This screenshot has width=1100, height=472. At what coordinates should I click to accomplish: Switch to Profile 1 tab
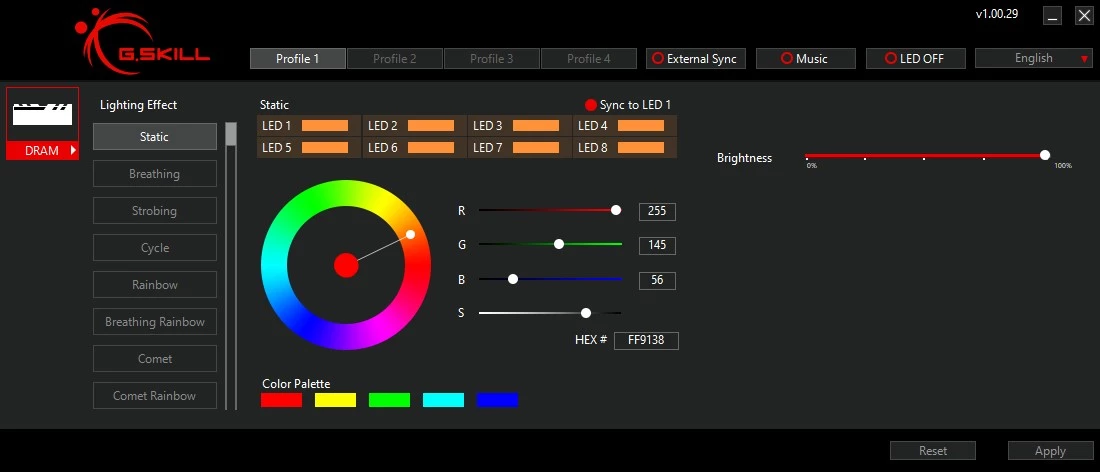click(297, 59)
